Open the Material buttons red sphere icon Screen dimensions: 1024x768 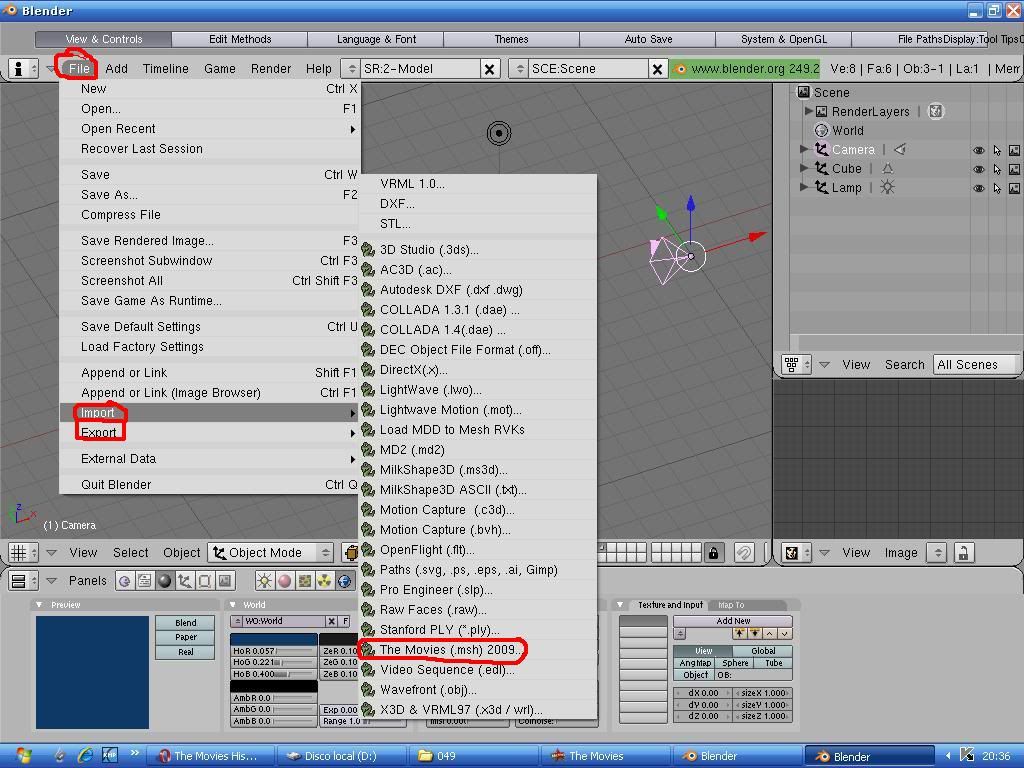point(285,581)
